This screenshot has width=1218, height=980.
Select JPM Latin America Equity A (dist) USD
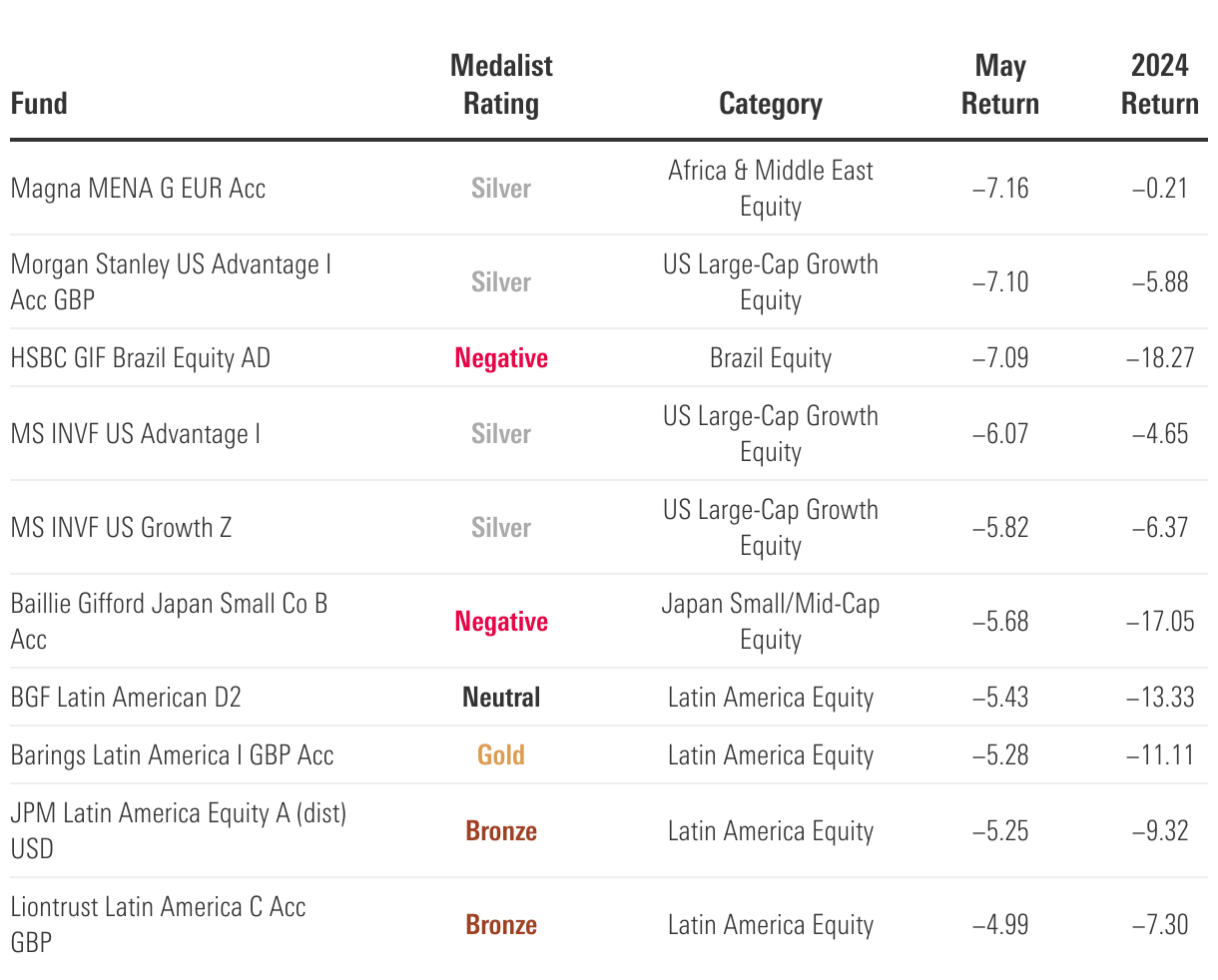click(x=178, y=830)
